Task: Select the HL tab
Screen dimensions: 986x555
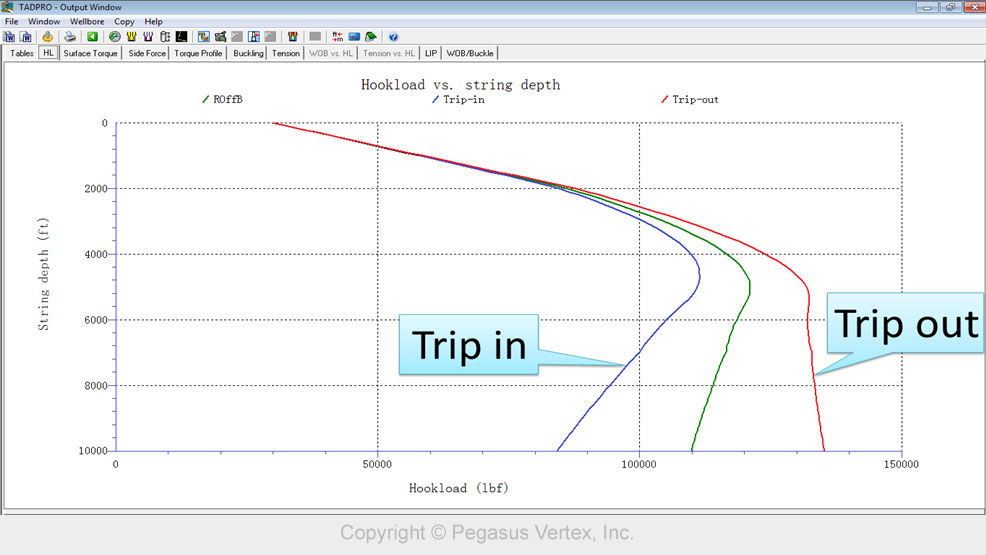Action: (48, 53)
